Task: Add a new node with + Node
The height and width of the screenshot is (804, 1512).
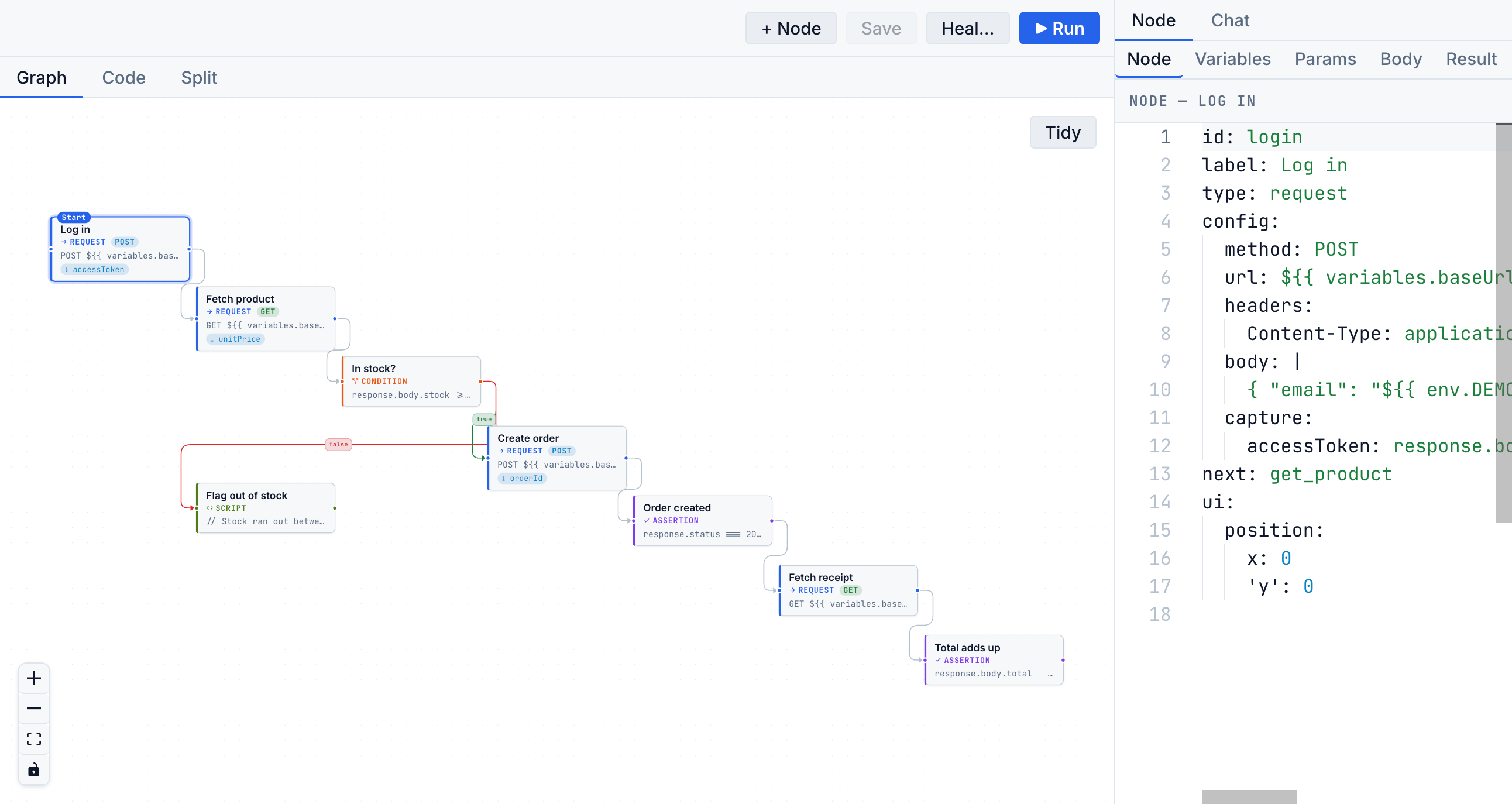Action: [791, 28]
